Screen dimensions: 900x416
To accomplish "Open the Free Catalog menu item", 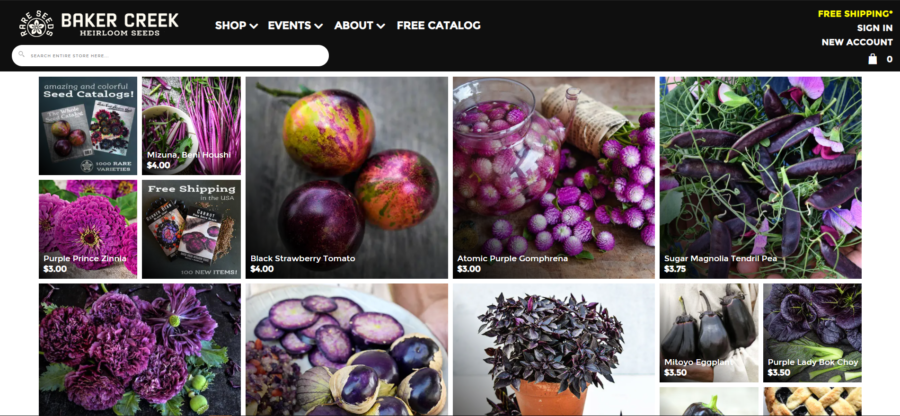I will [439, 25].
